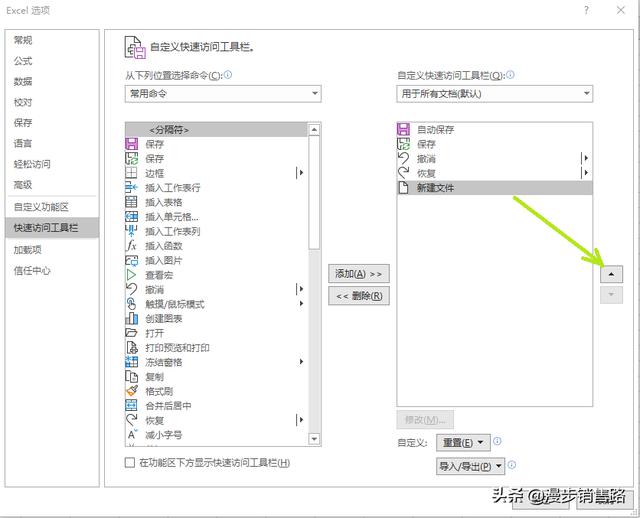
Task: Click the command list scrollbar up arrow
Action: point(314,130)
